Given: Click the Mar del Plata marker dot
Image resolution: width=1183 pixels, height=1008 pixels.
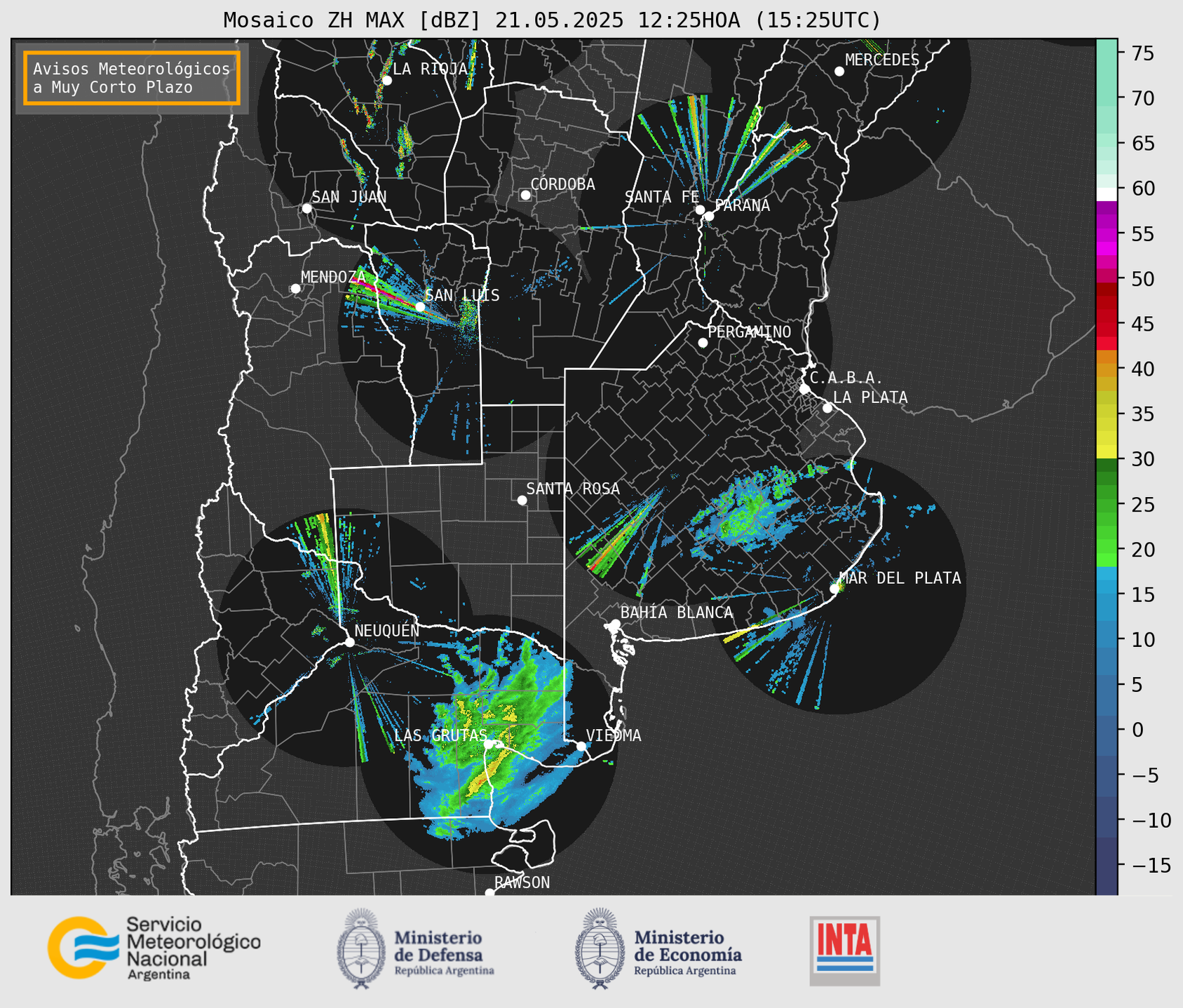Looking at the screenshot, I should tap(834, 589).
